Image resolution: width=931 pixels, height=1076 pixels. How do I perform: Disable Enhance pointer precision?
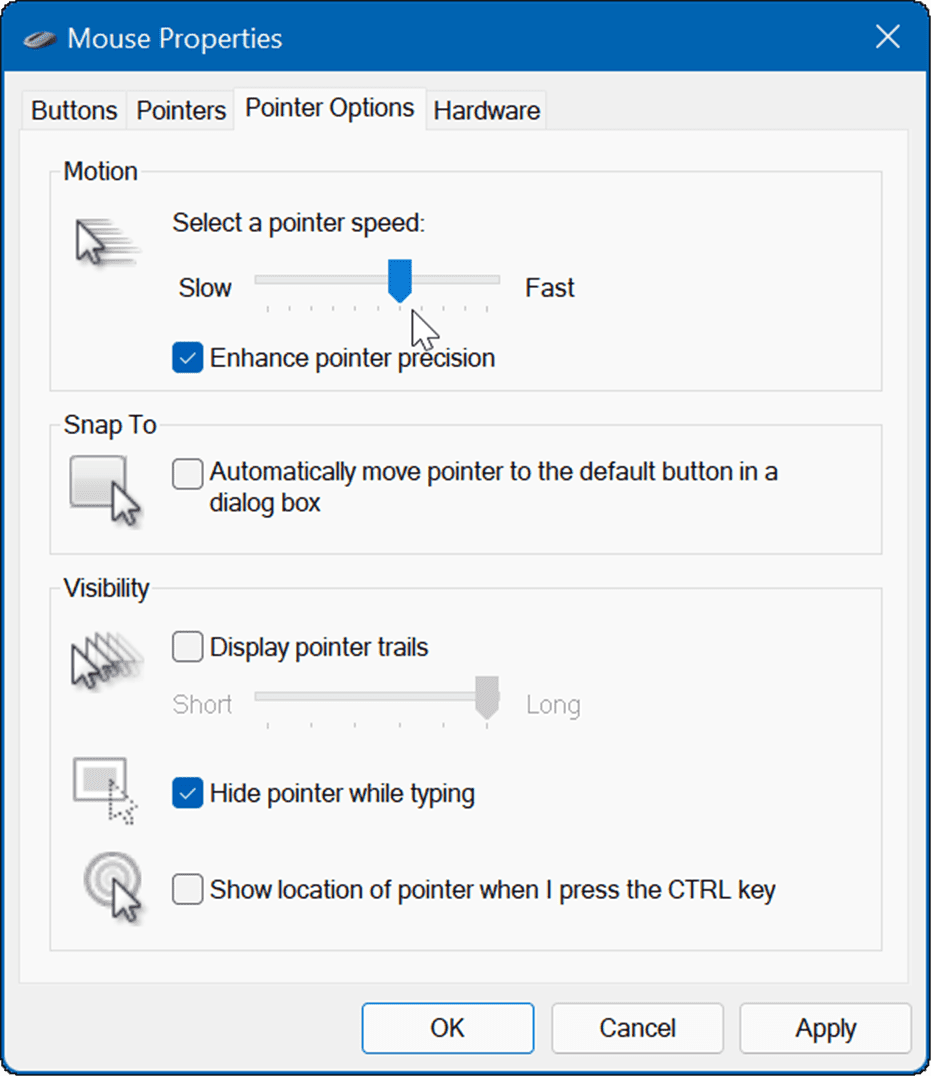186,357
